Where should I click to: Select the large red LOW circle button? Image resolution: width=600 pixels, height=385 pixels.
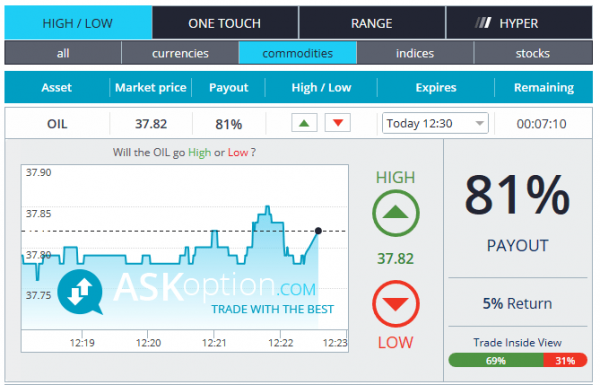point(396,304)
